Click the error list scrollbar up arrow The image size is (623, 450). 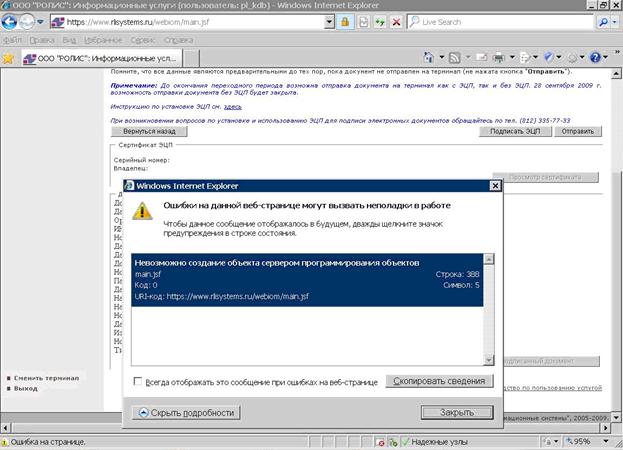pyautogui.click(x=489, y=259)
